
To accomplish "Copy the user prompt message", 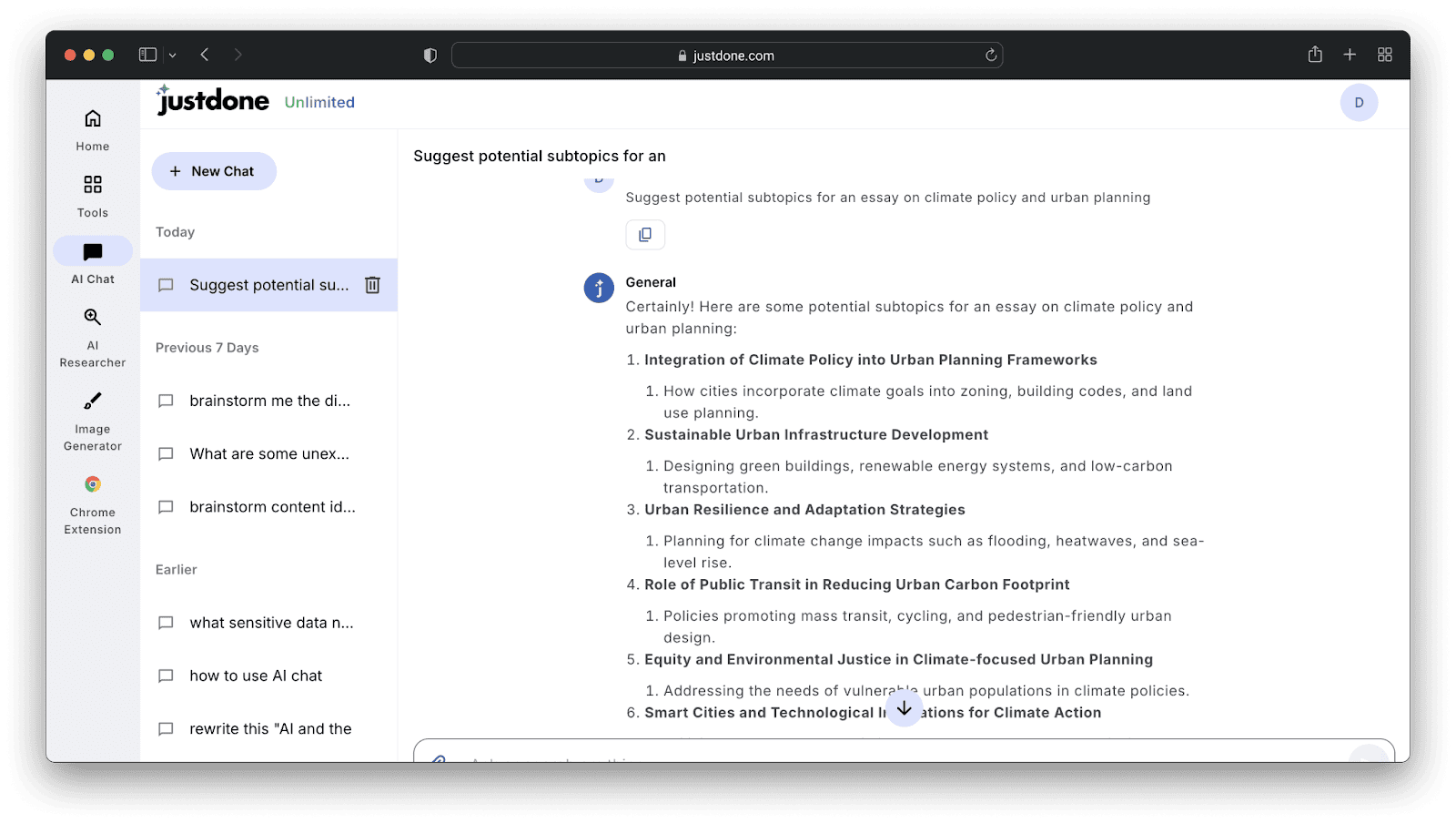I will point(645,235).
